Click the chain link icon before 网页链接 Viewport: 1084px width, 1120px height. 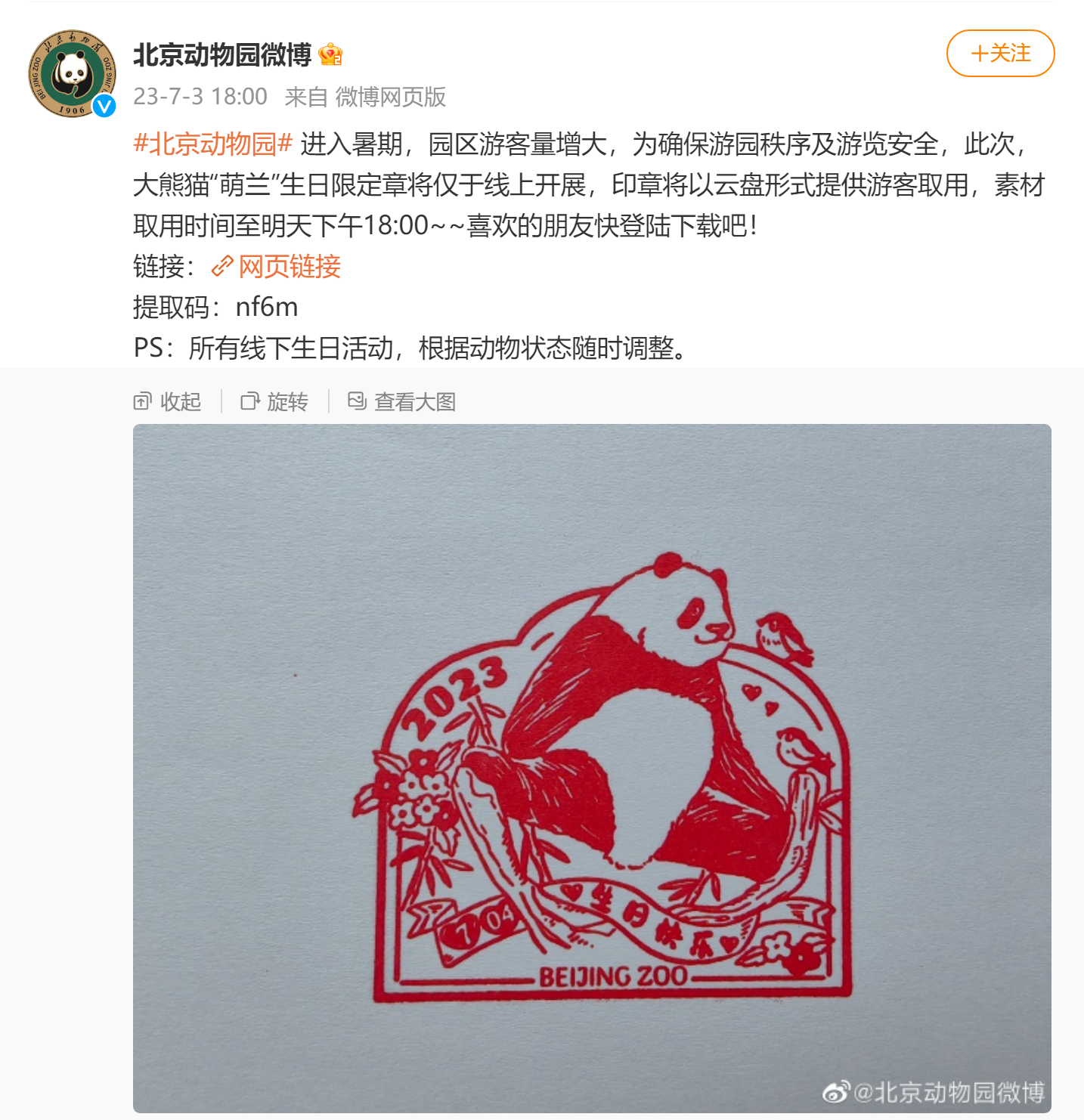222,266
